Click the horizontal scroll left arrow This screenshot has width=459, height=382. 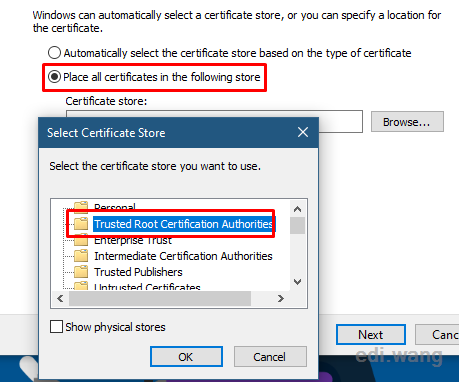point(60,298)
